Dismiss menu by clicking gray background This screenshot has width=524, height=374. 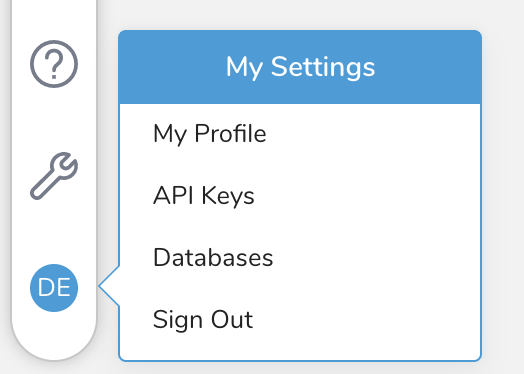pyautogui.click(x=503, y=201)
